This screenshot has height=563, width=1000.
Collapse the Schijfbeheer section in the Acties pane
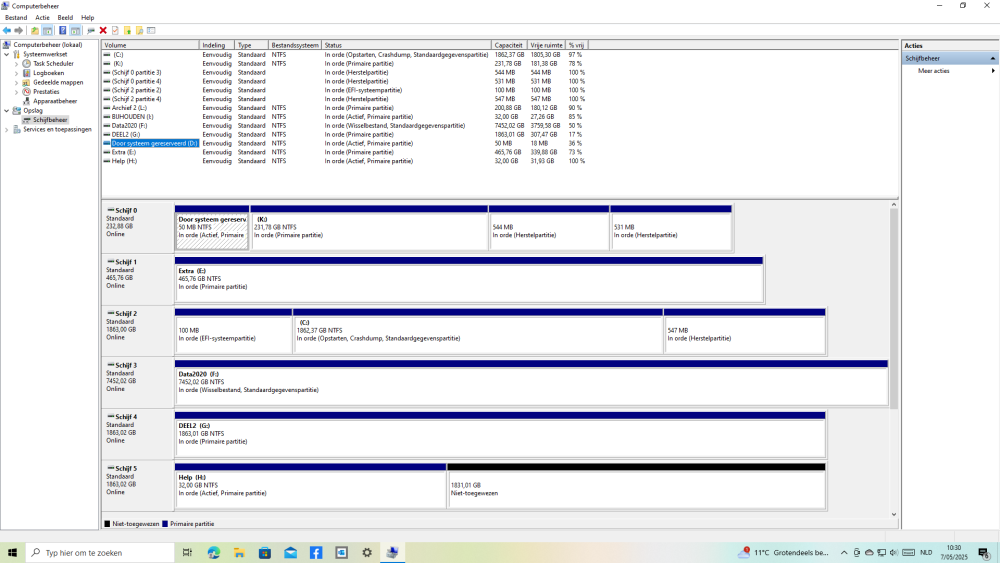[x=993, y=58]
